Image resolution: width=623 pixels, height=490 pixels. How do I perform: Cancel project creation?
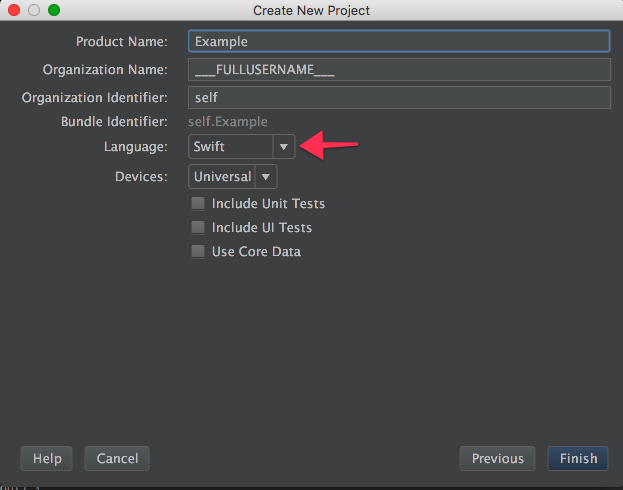[x=117, y=459]
